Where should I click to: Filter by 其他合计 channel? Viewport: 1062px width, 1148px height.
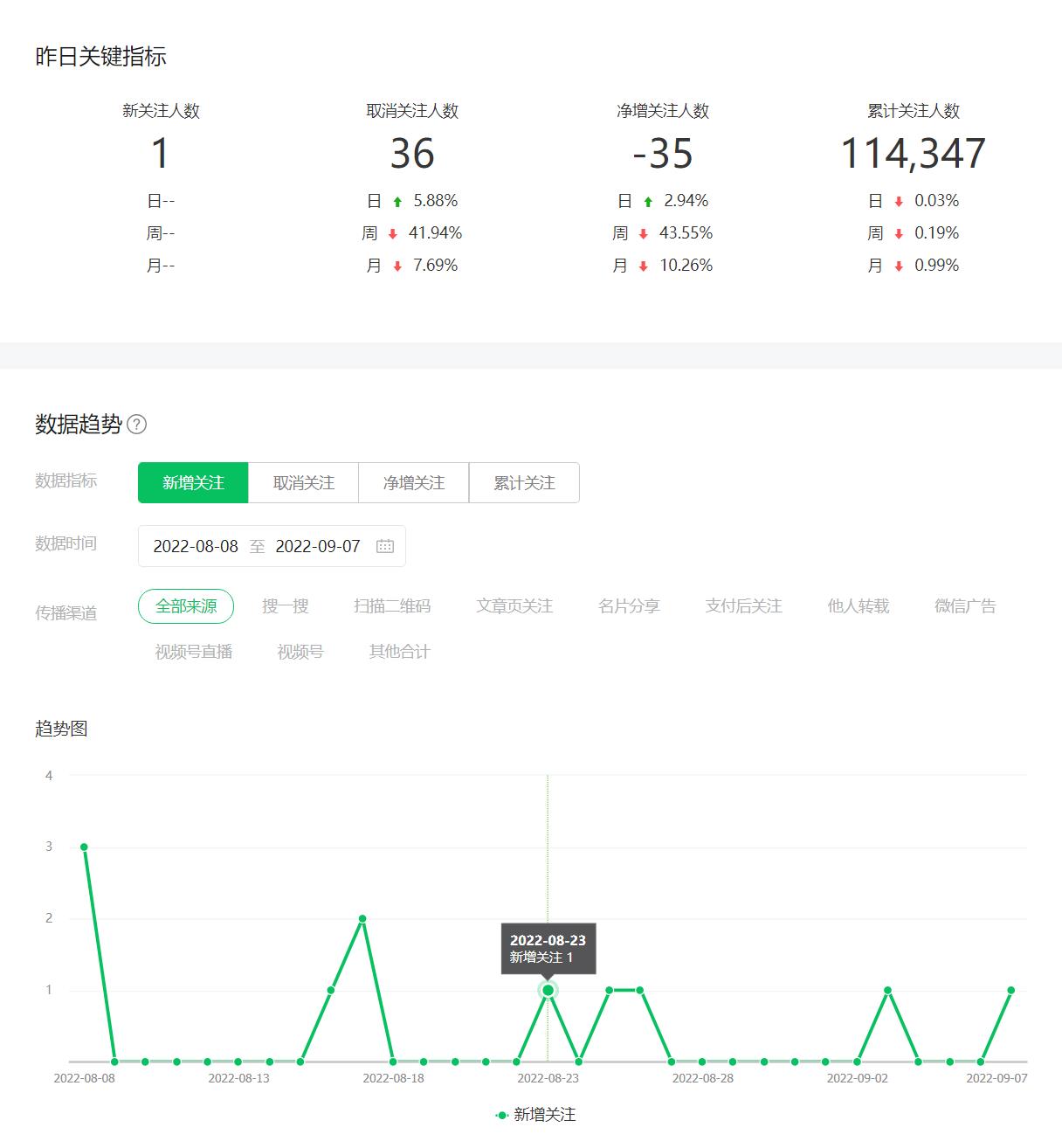point(399,652)
